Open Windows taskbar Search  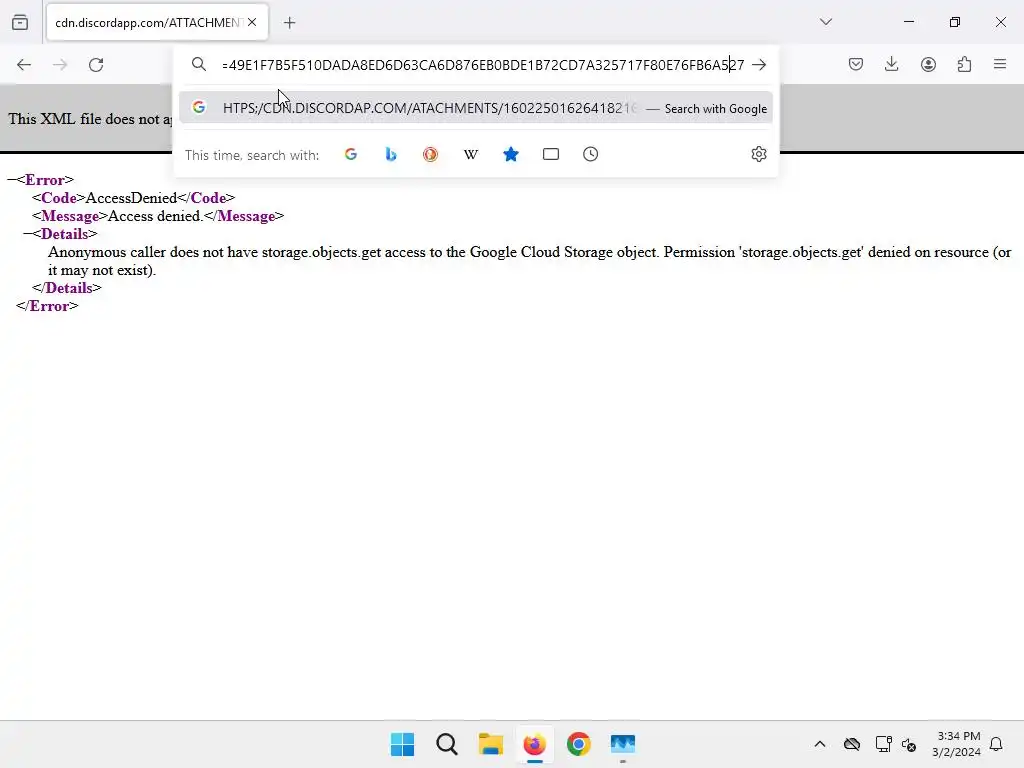tap(447, 744)
